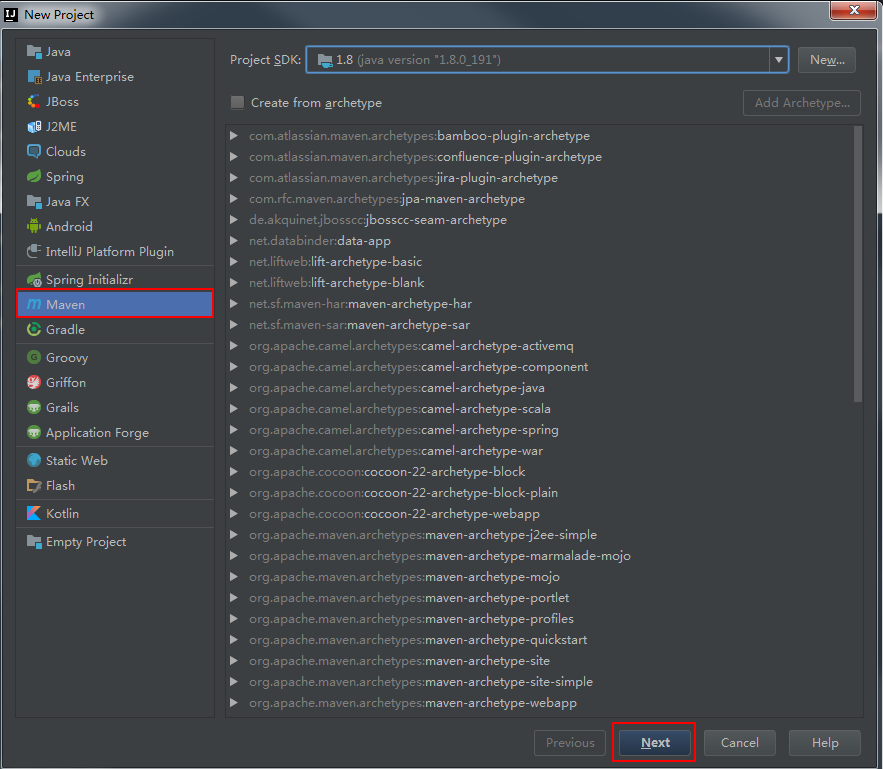The width and height of the screenshot is (883, 769).
Task: Select the Empty Project icon
Action: click(34, 542)
